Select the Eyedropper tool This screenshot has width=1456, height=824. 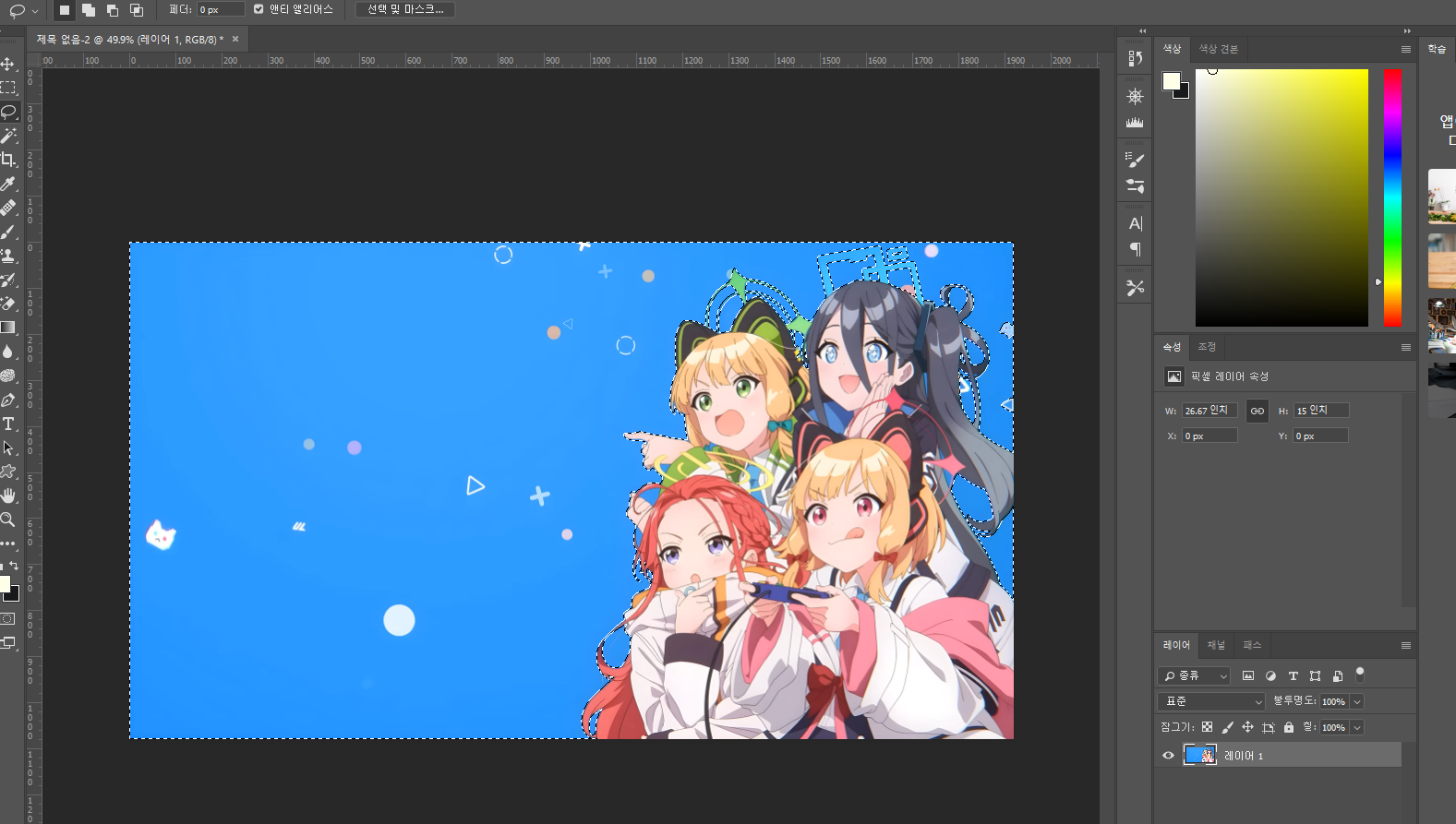click(x=8, y=184)
